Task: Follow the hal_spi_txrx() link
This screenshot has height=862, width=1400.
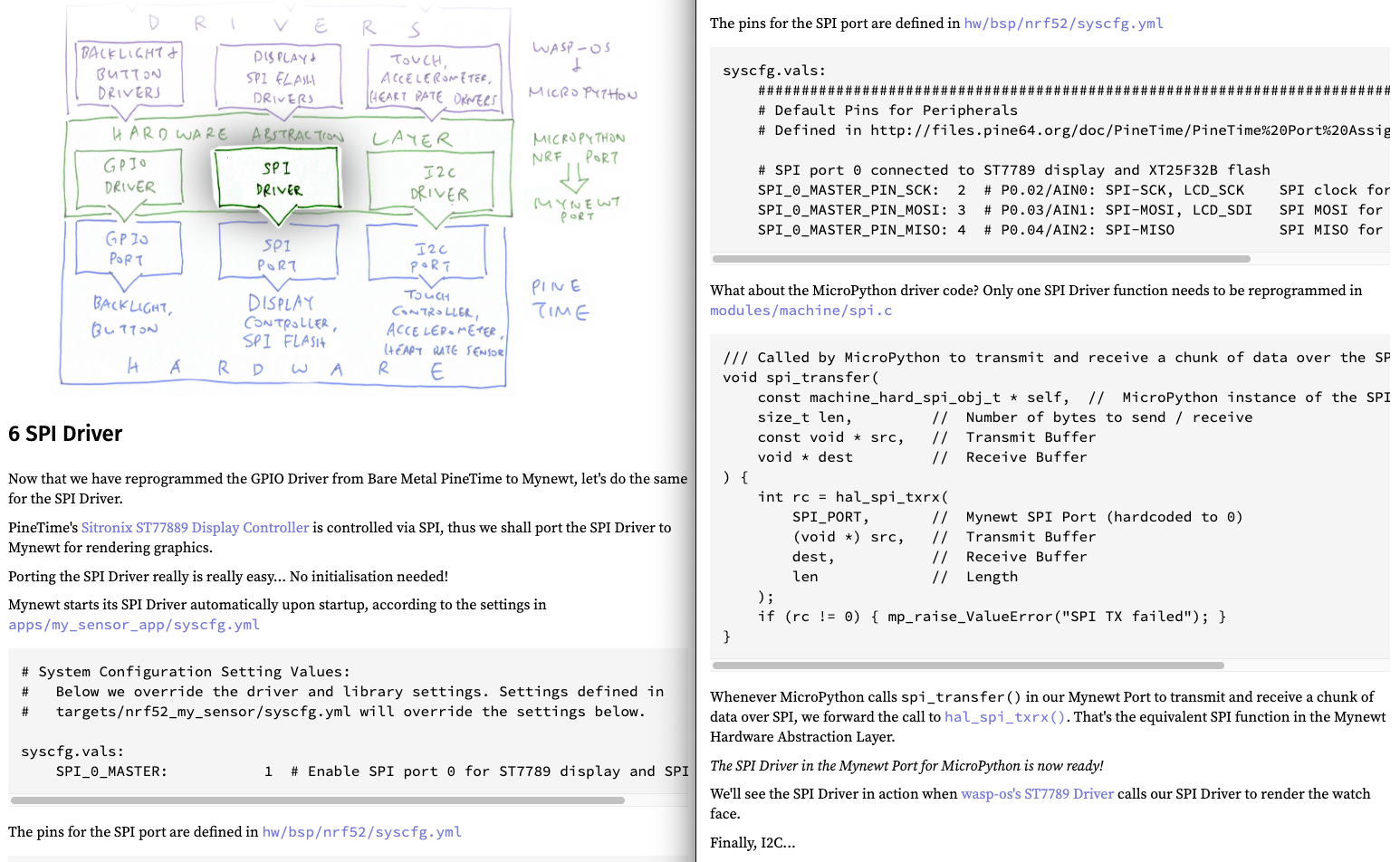Action: click(x=1004, y=717)
